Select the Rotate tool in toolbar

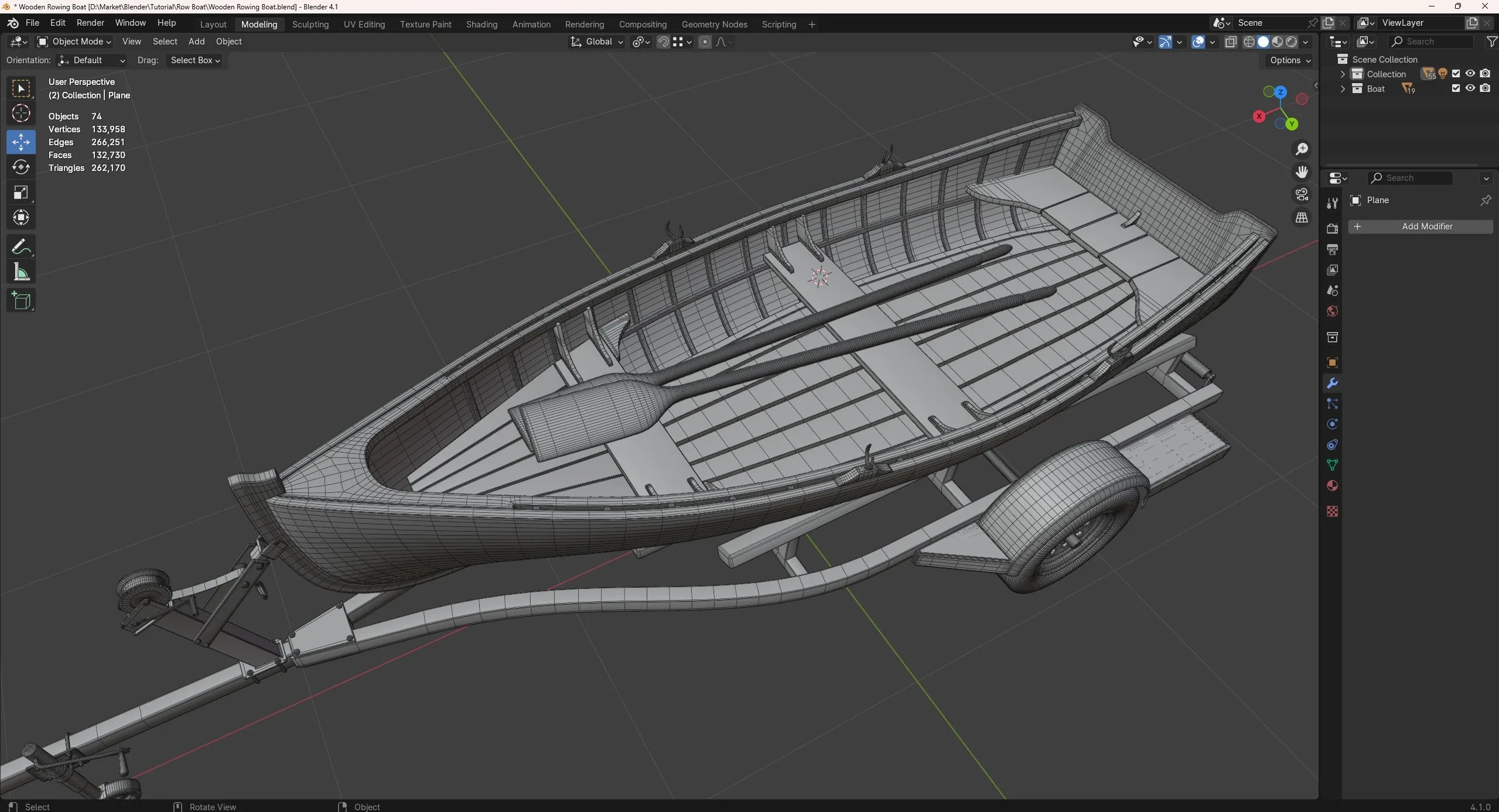click(x=21, y=167)
